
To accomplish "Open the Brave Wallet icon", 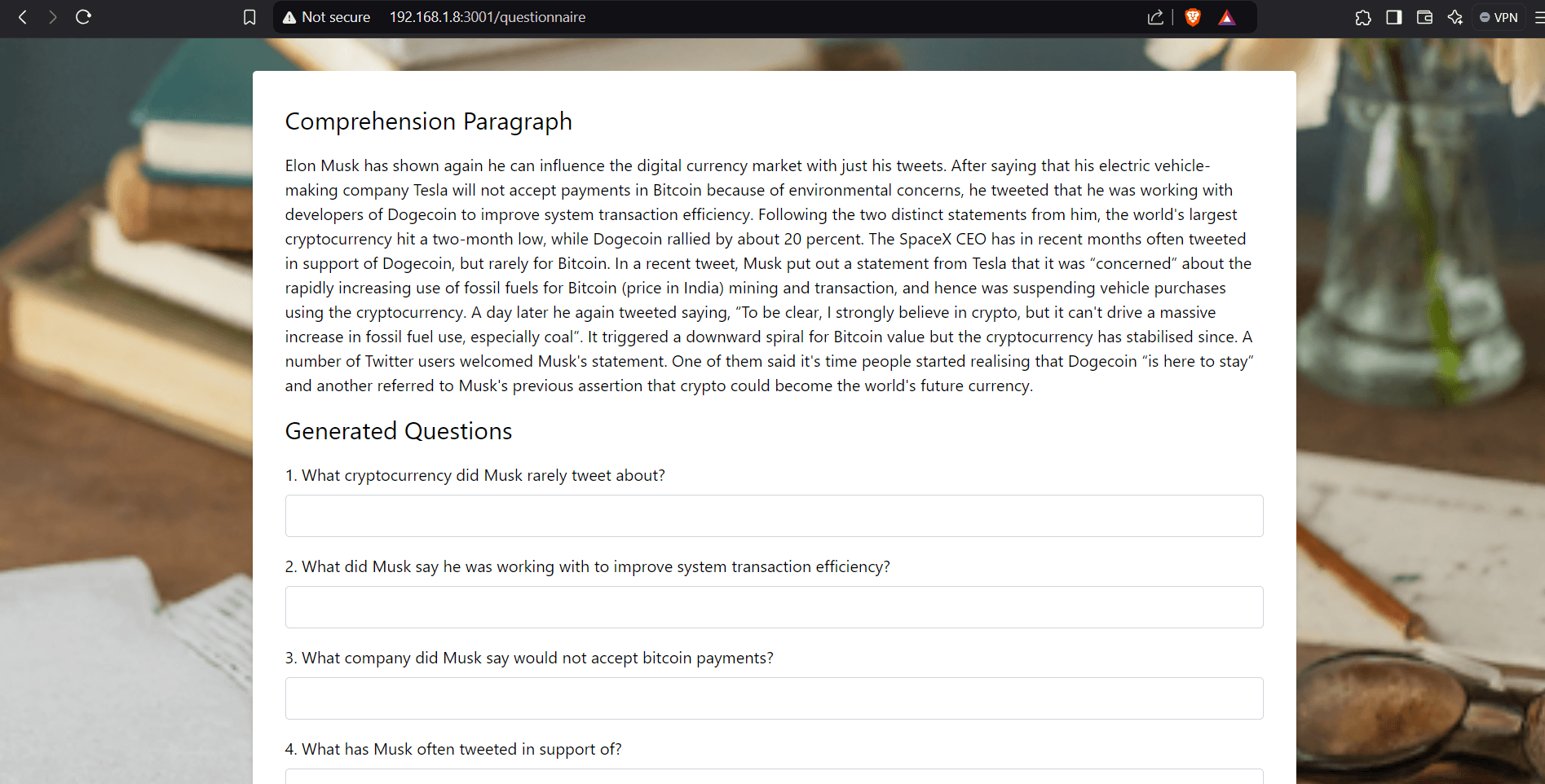I will point(1424,17).
